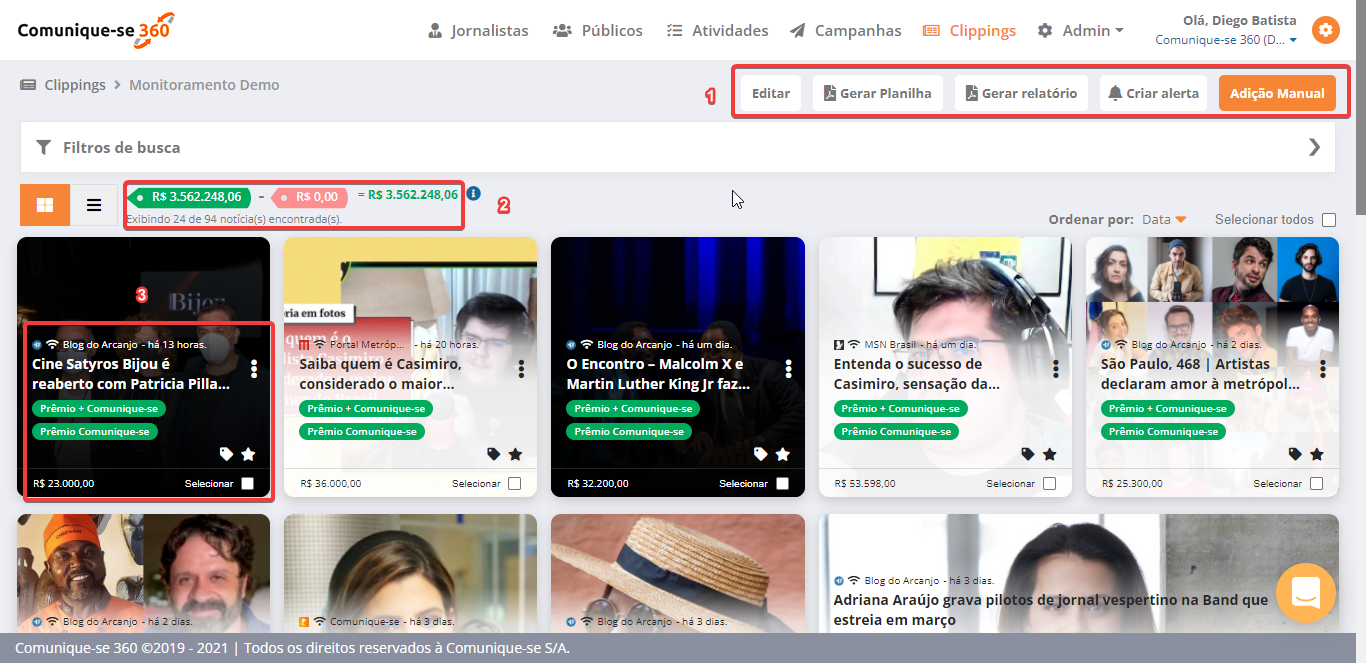Image resolution: width=1366 pixels, height=663 pixels.
Task: Click the Comunique-se 360 logo
Action: (97, 29)
